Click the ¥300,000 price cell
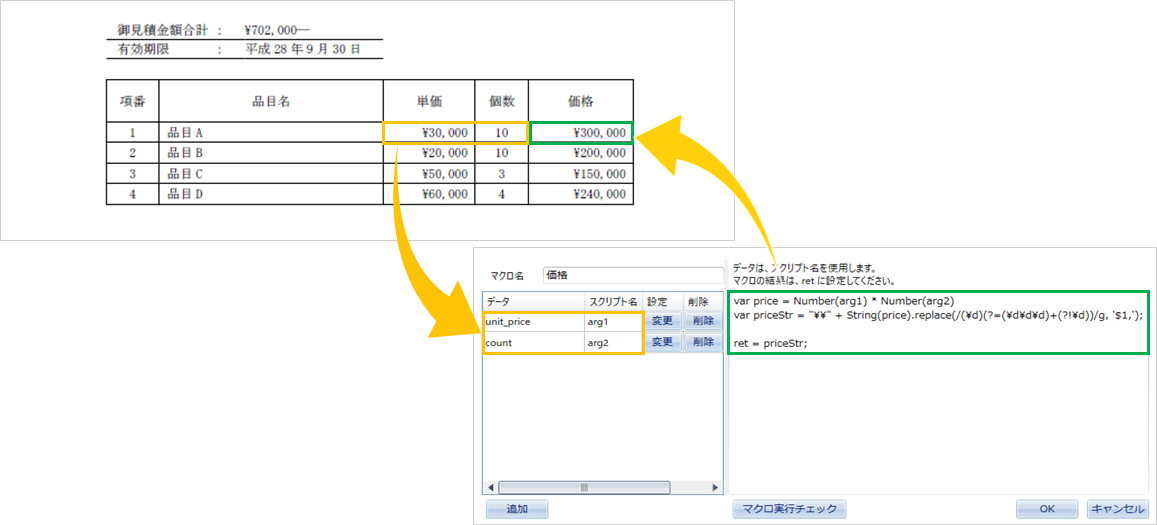The width and height of the screenshot is (1157, 525). click(x=581, y=133)
